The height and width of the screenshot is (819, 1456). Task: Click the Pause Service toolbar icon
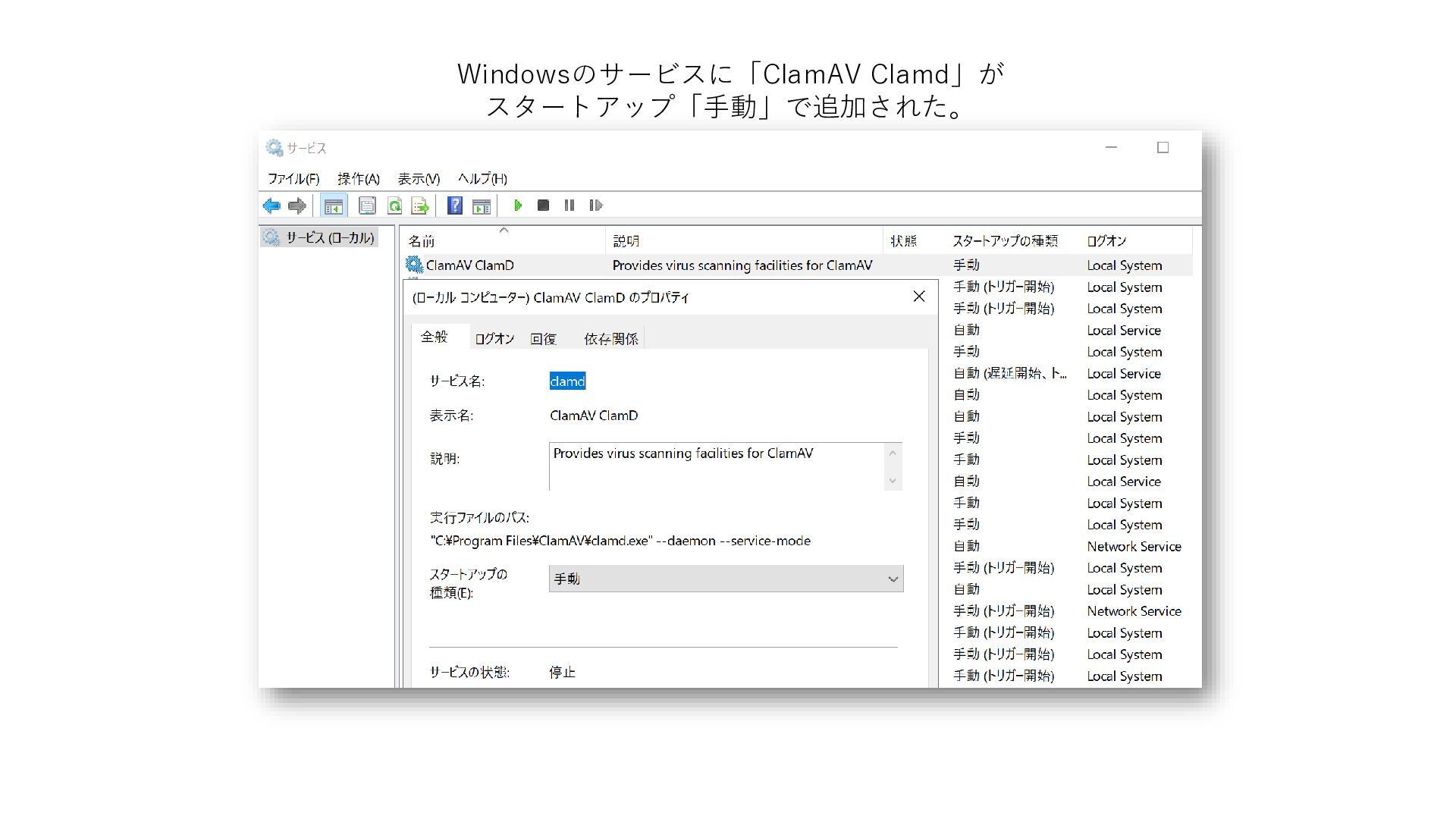point(570,206)
